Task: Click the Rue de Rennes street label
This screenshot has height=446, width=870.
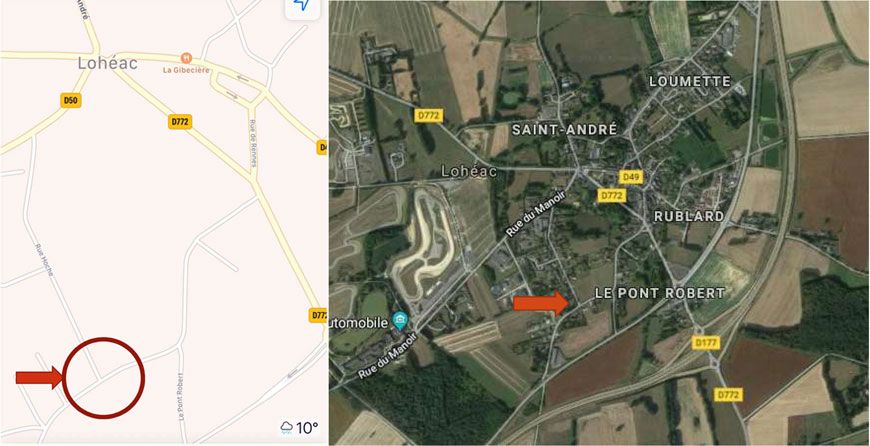Action: pyautogui.click(x=252, y=143)
